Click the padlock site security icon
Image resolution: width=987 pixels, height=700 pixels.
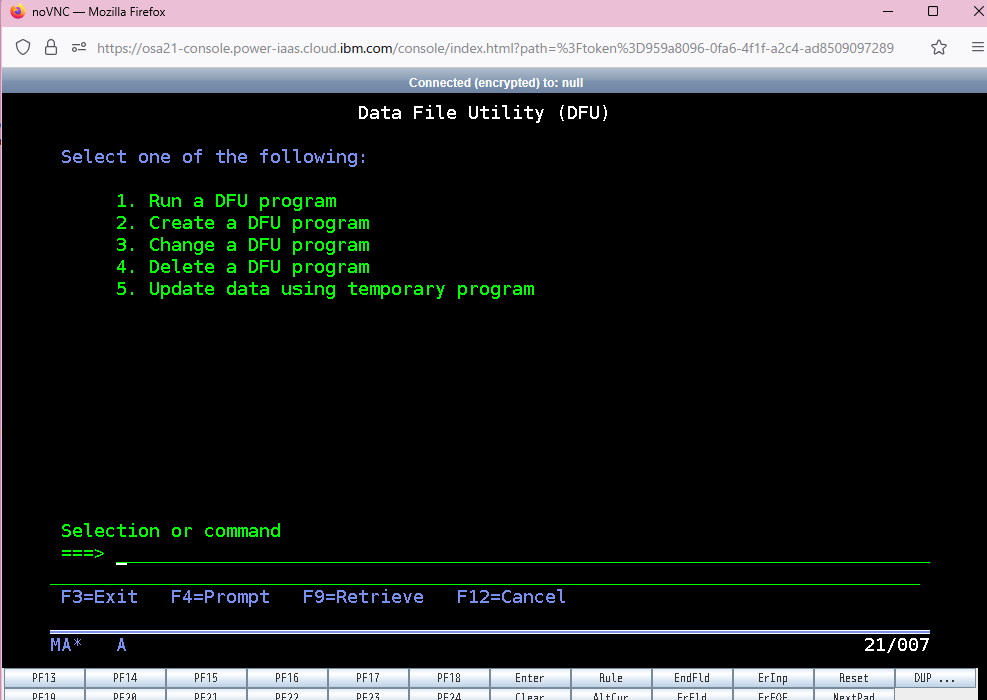point(51,47)
